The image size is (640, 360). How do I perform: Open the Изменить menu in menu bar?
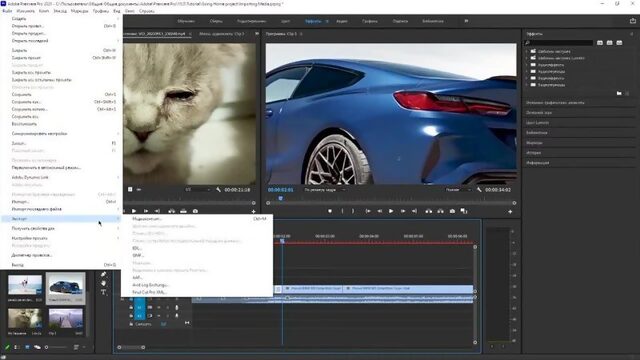[x=25, y=11]
